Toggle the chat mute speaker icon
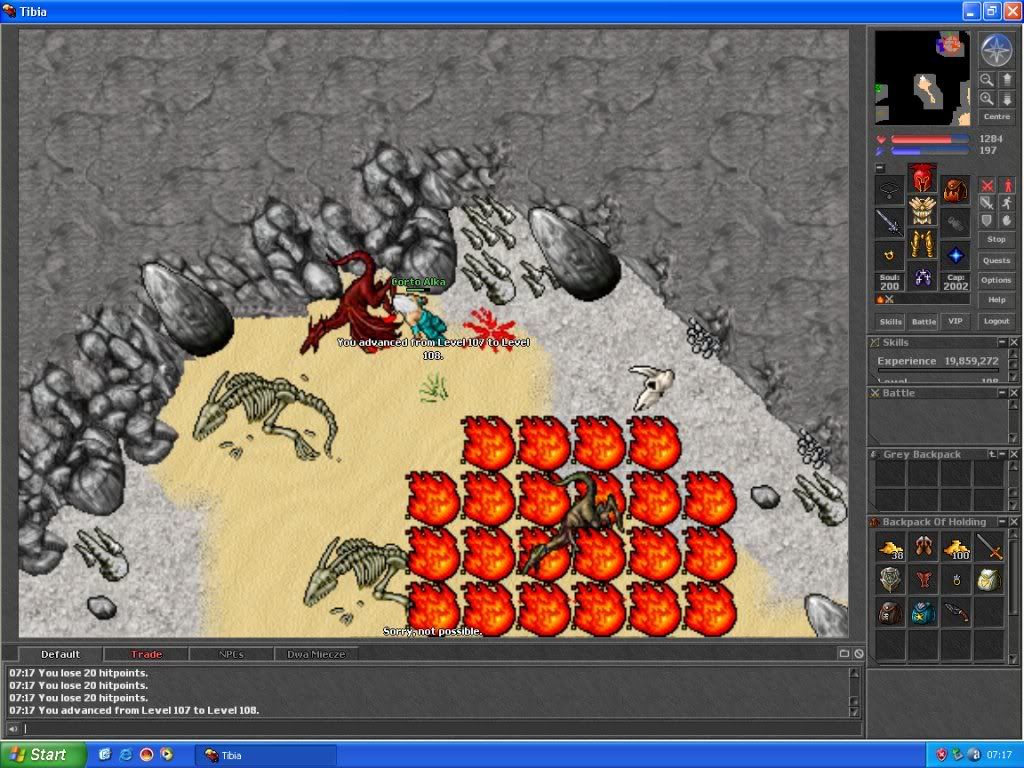 tap(12, 729)
